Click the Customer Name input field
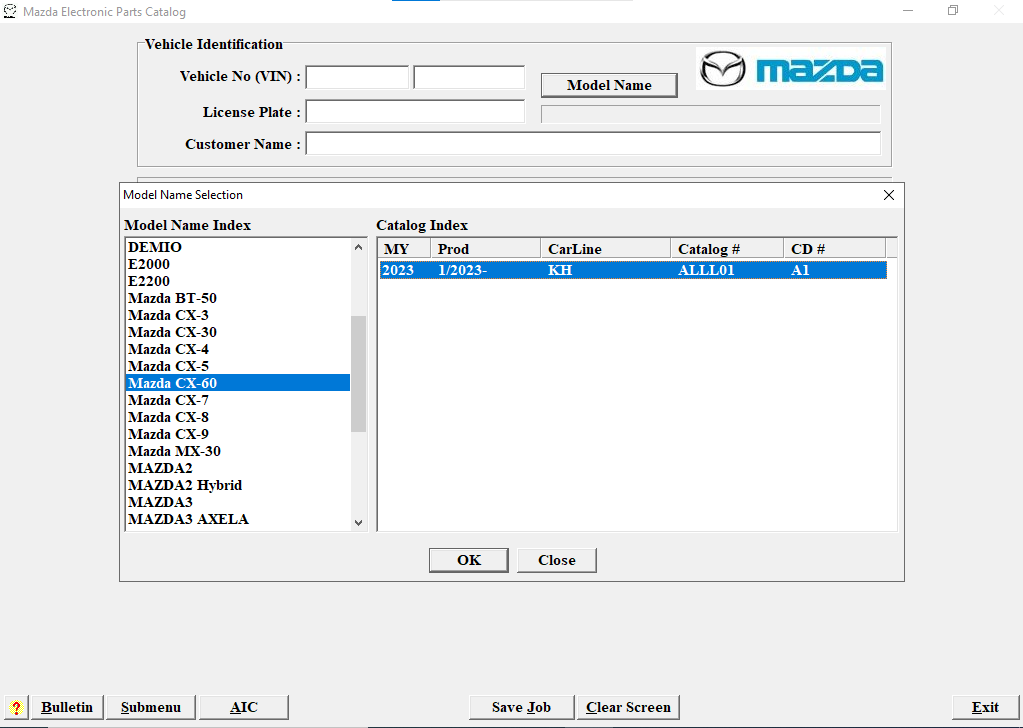The image size is (1023, 728). click(593, 144)
